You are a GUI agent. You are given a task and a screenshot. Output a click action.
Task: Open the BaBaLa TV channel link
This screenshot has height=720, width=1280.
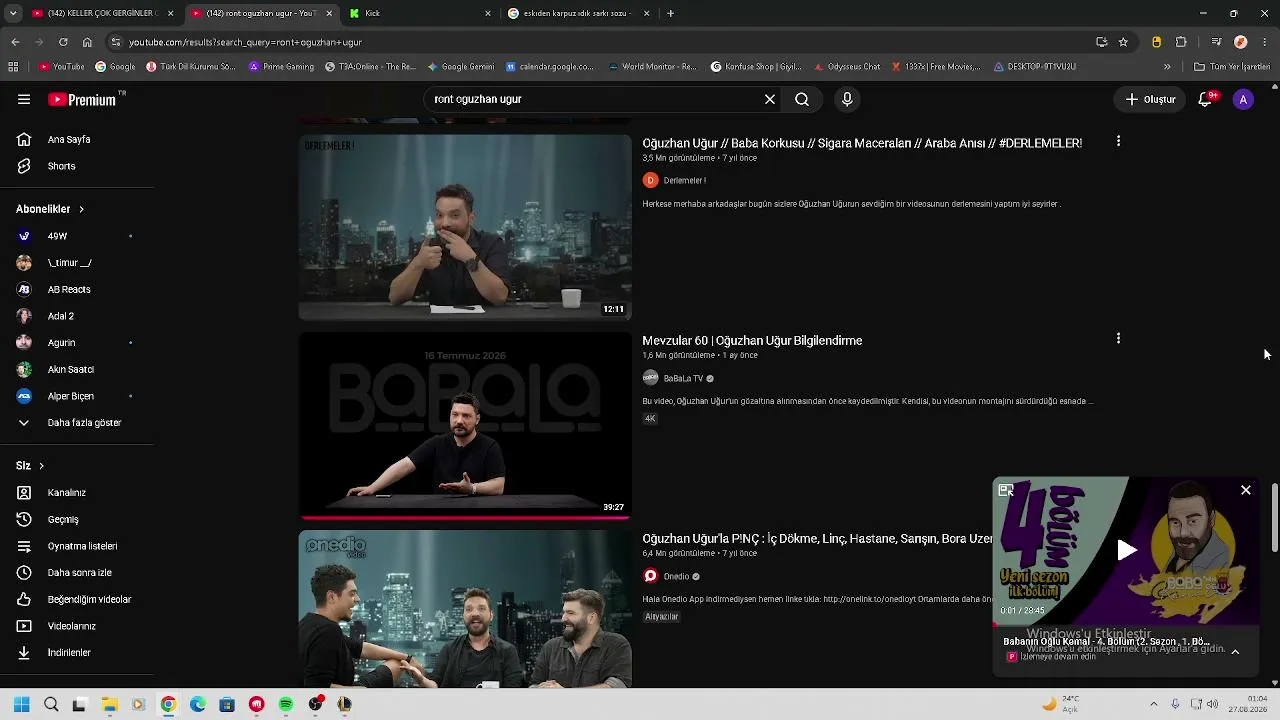point(683,379)
